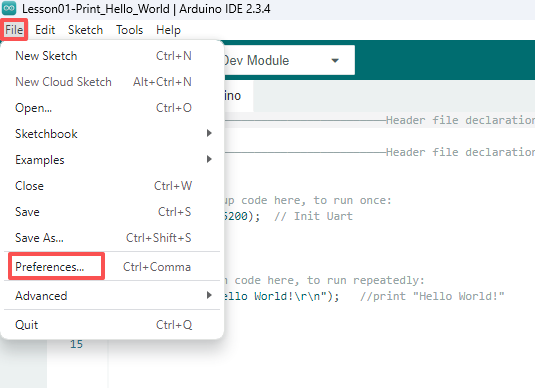Expand the Examples submenu
Image resolution: width=535 pixels, height=388 pixels.
(112, 160)
